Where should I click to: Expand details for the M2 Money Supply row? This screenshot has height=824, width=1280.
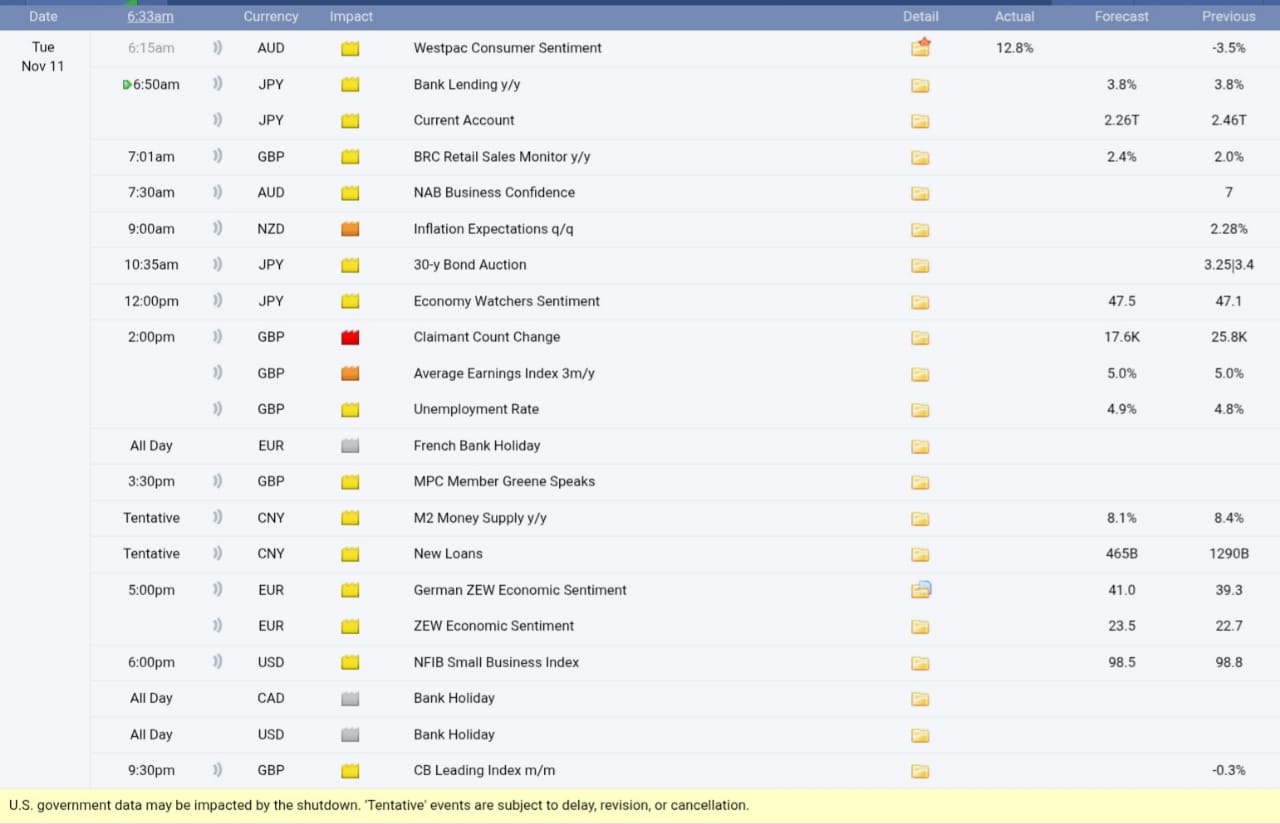tap(920, 519)
